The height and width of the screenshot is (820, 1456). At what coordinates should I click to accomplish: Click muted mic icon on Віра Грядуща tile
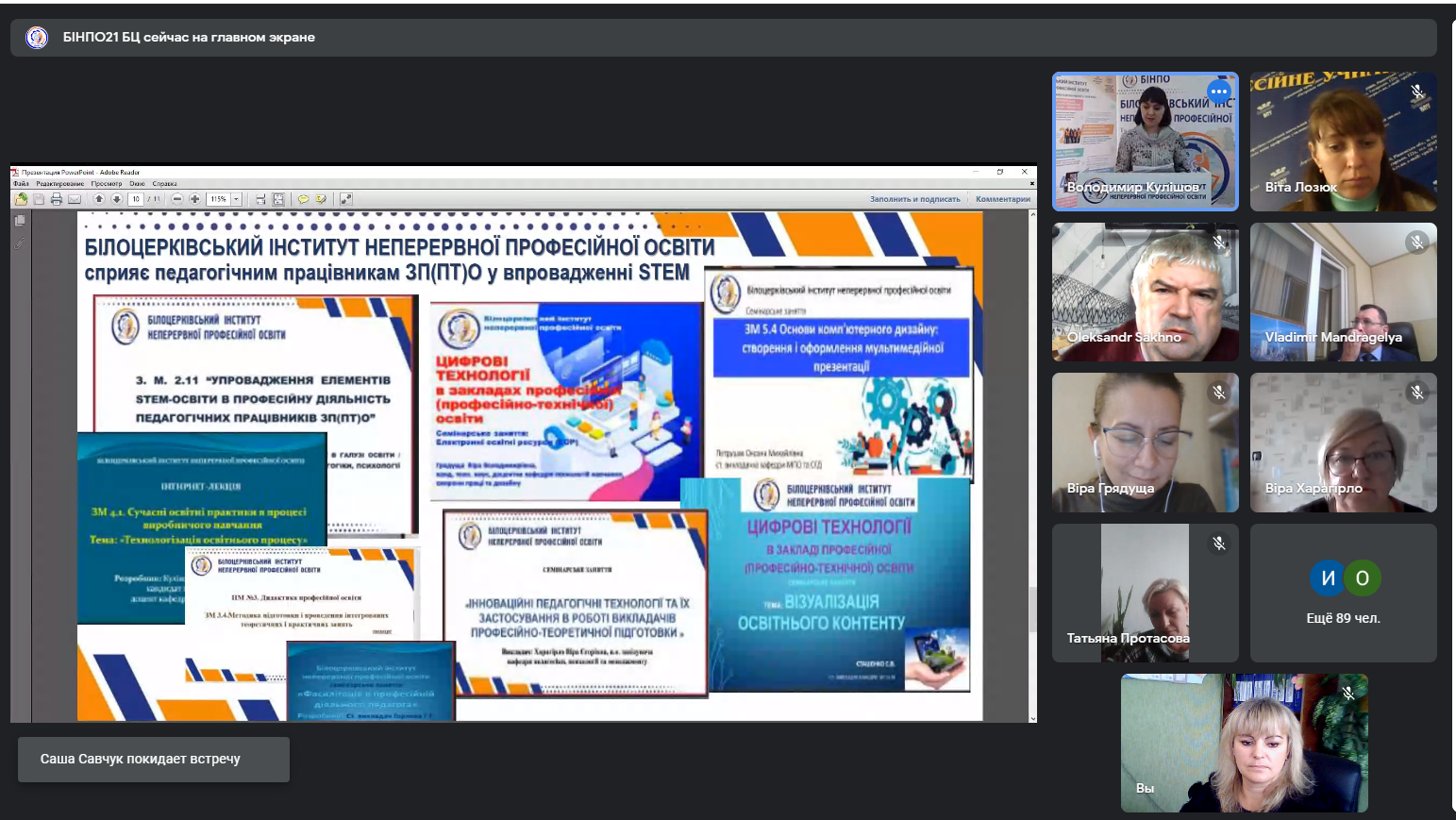coord(1219,392)
